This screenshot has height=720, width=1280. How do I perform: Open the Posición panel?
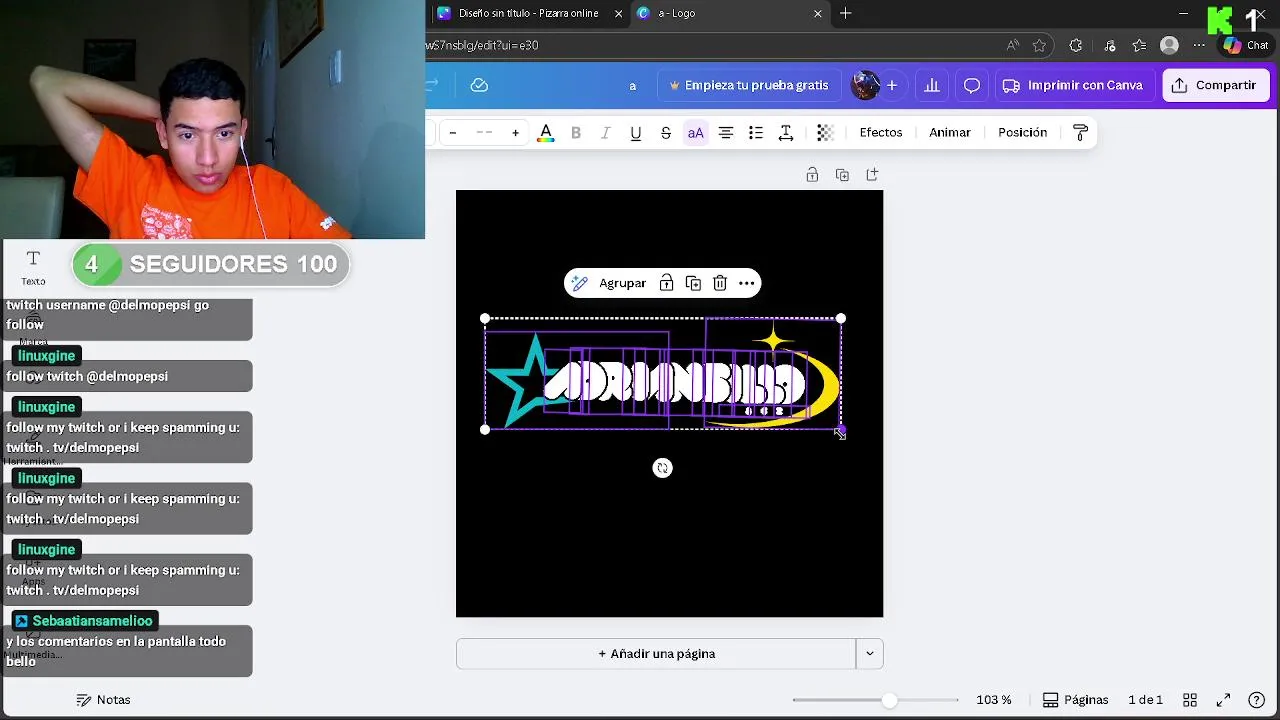point(1023,132)
